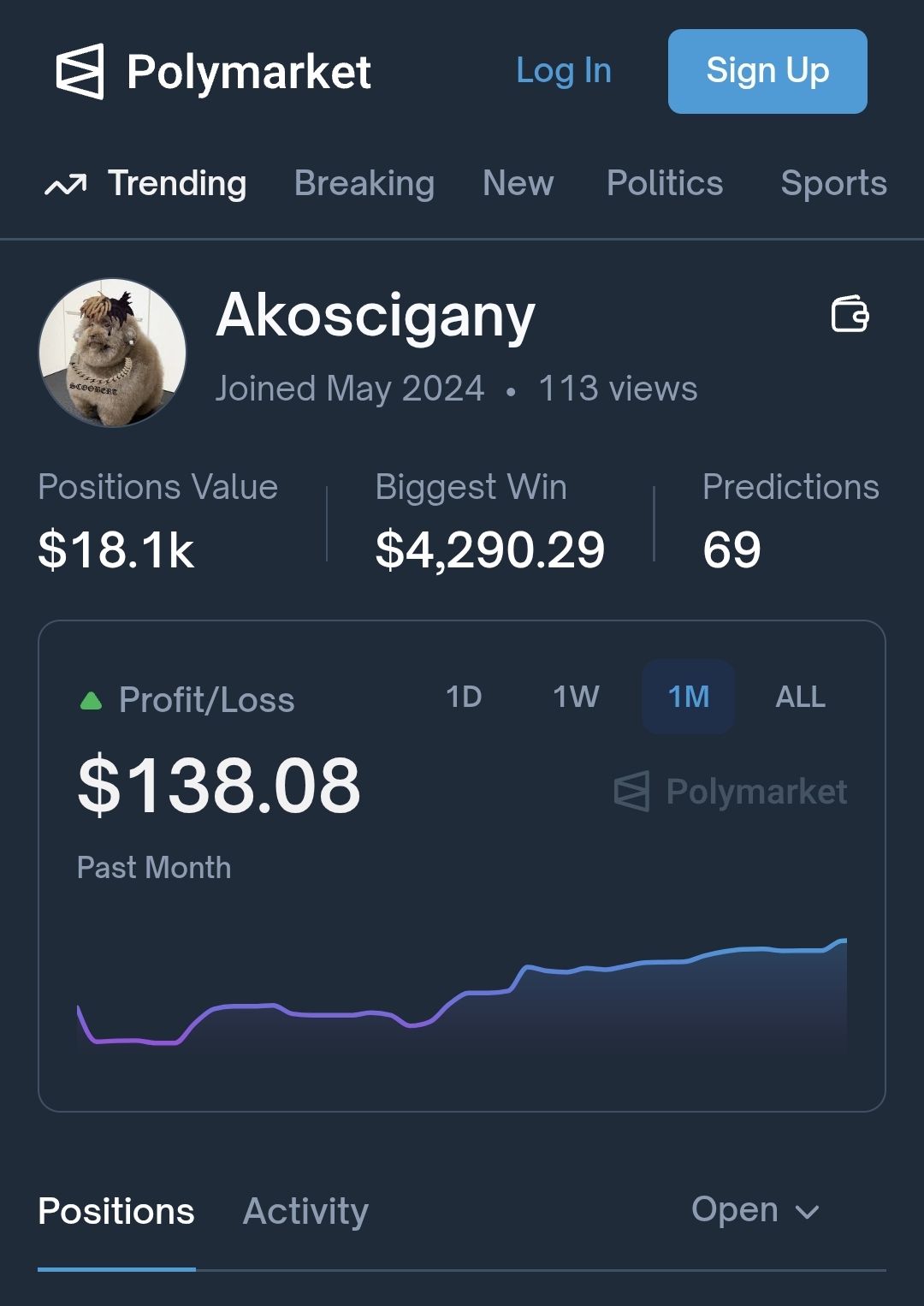Click the Polymarket logo icon in header
924x1306 pixels.
[80, 71]
